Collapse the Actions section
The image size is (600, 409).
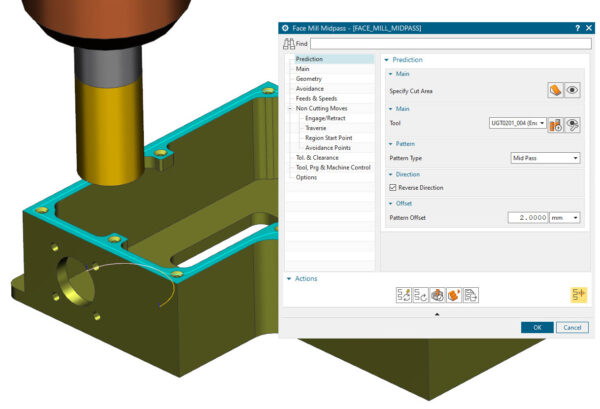point(290,278)
